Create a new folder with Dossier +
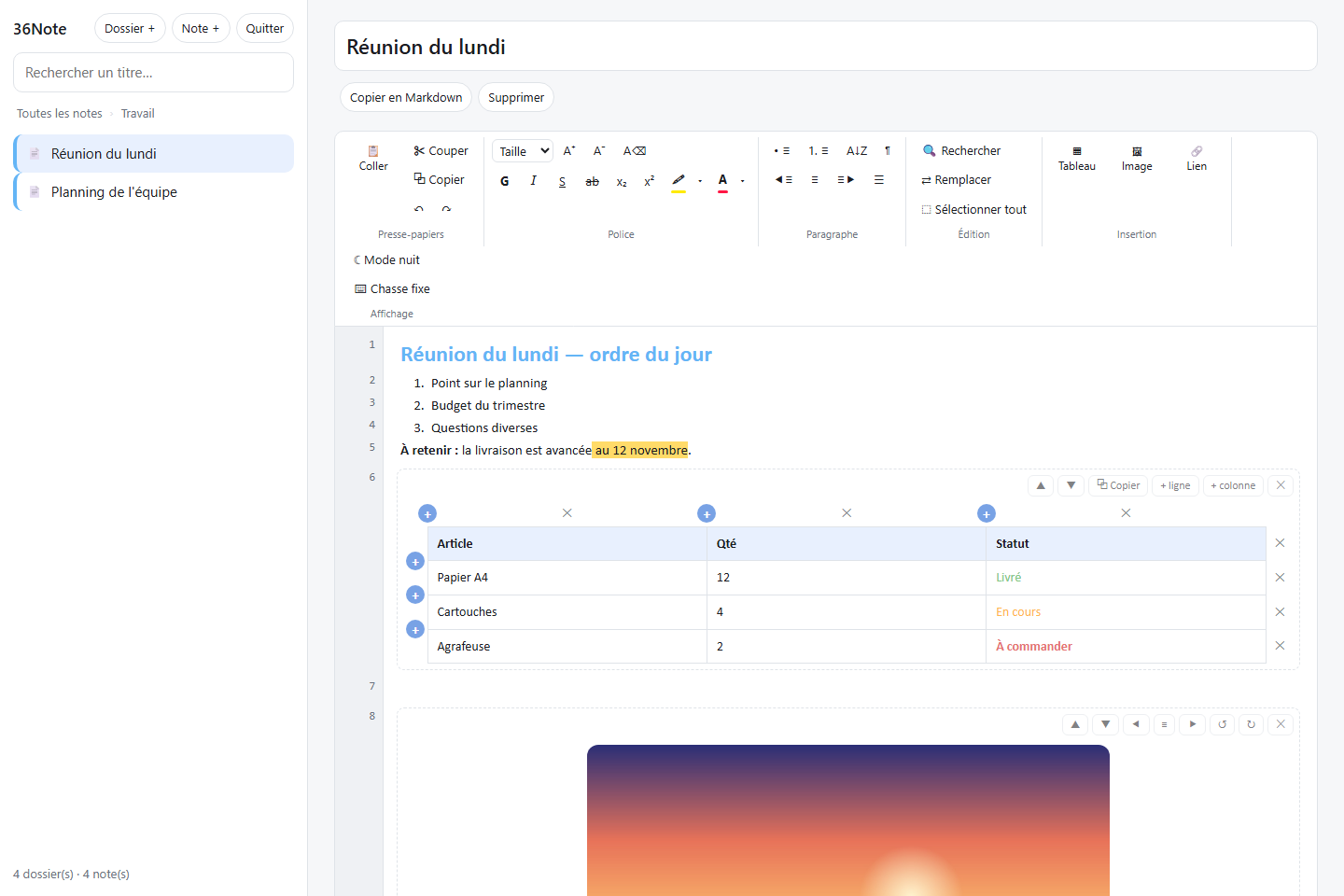 pos(130,28)
